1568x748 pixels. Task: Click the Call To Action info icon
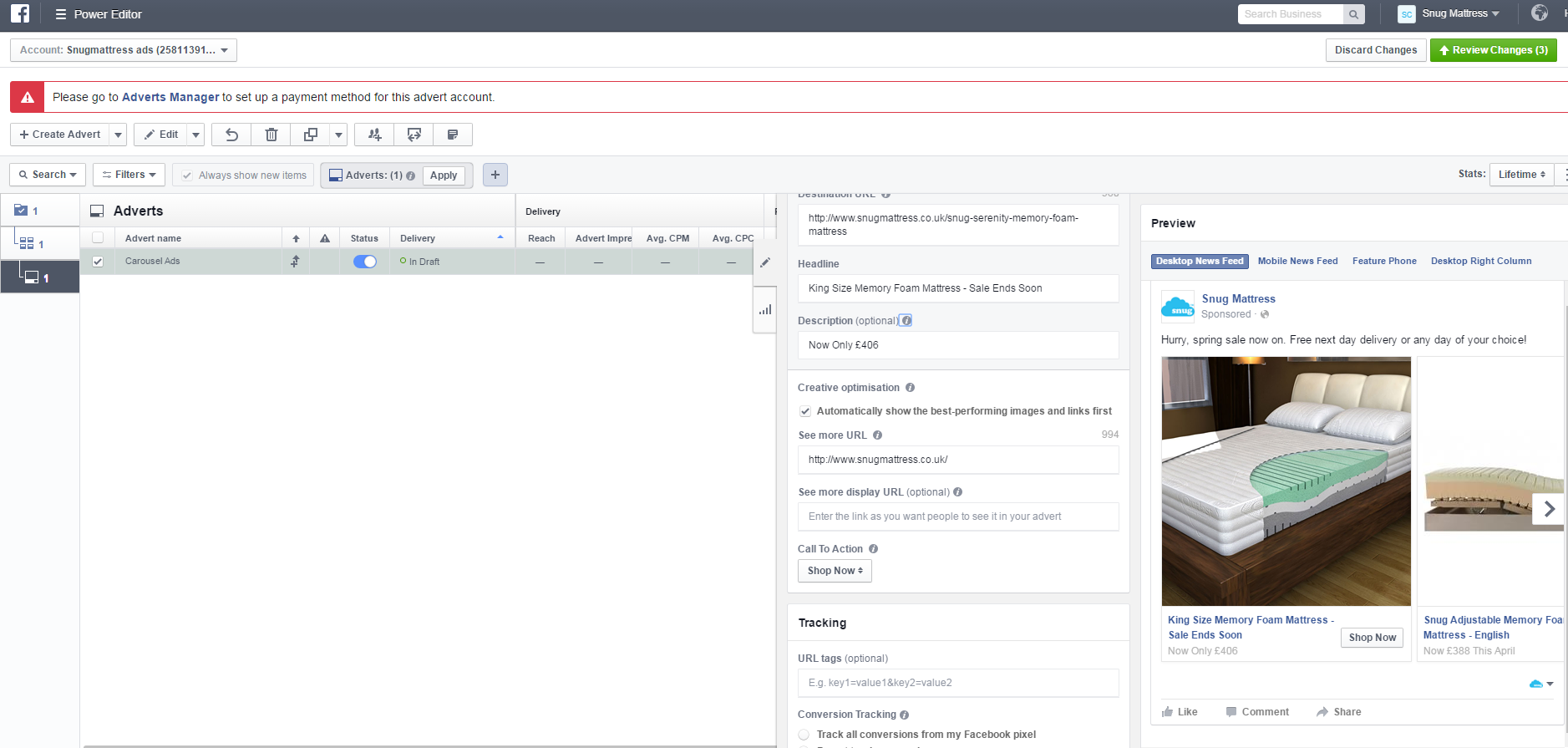click(873, 549)
